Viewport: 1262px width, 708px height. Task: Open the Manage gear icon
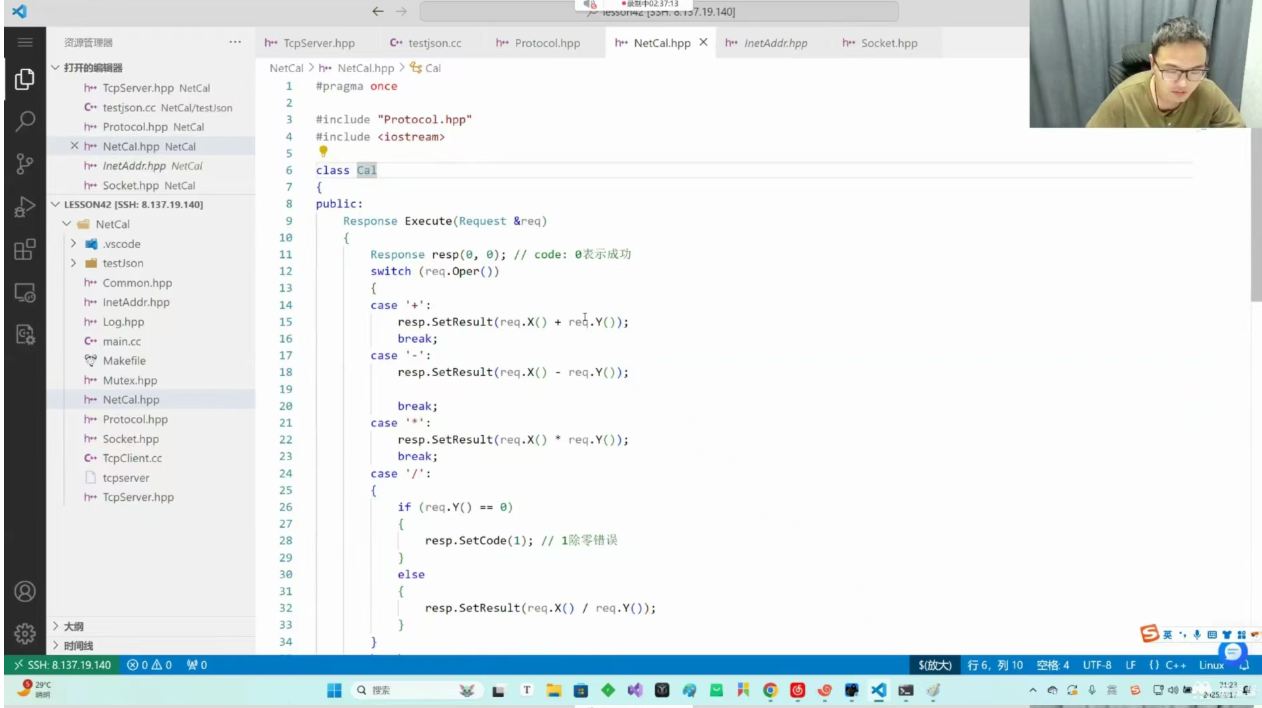25,633
